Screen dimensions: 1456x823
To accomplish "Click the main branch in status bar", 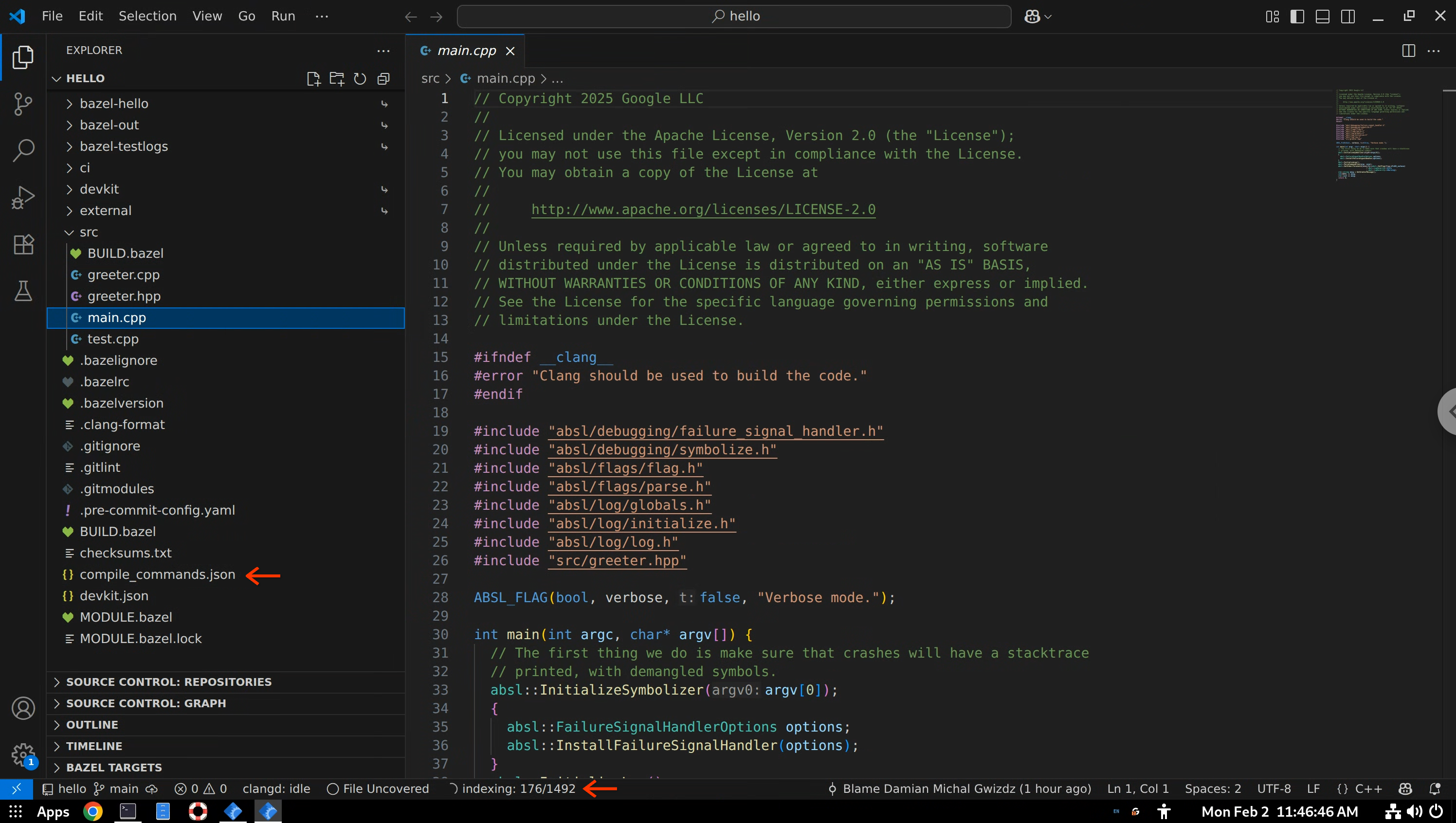I will [x=116, y=788].
